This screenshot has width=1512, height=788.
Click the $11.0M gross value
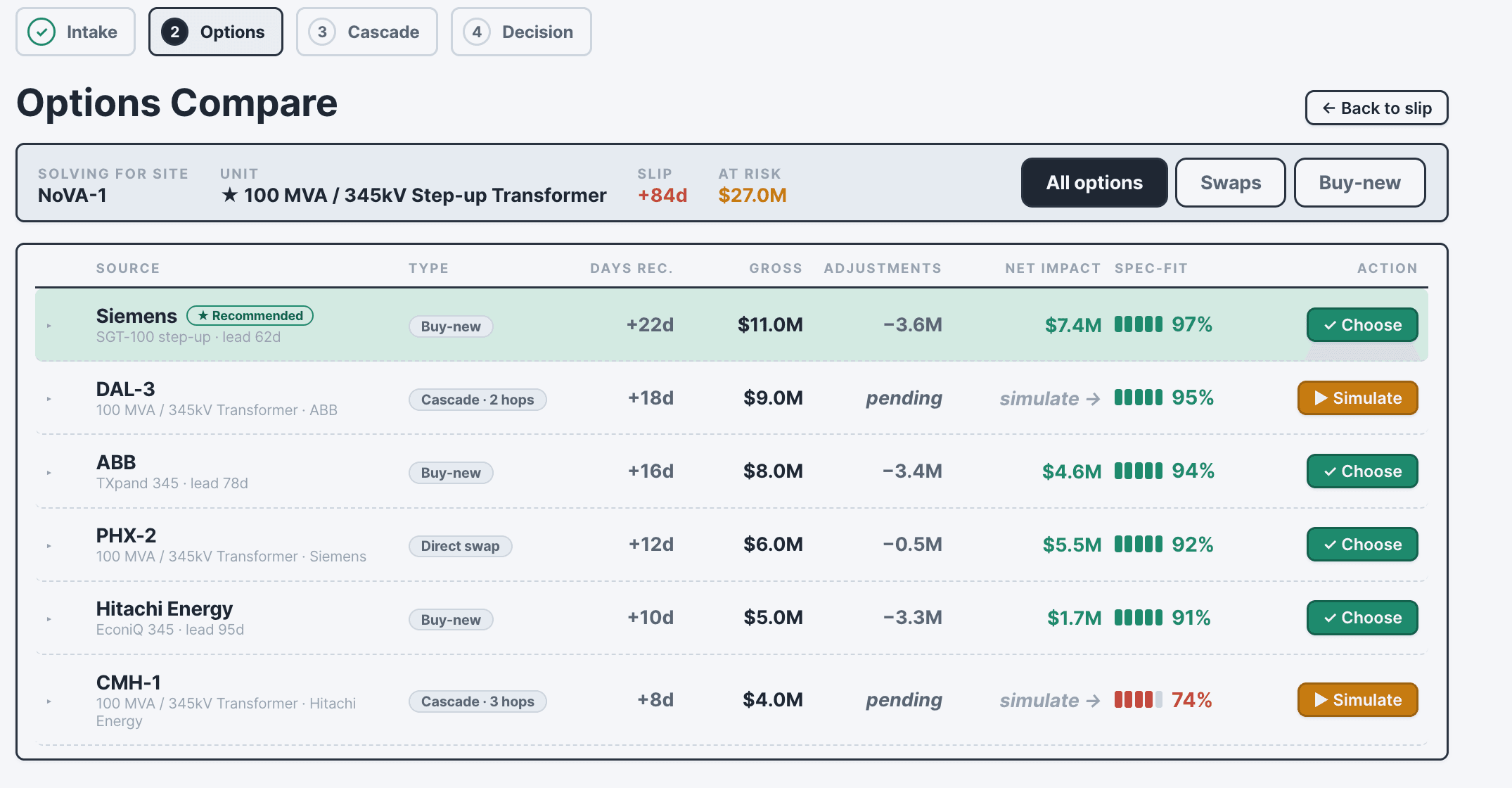click(x=770, y=324)
